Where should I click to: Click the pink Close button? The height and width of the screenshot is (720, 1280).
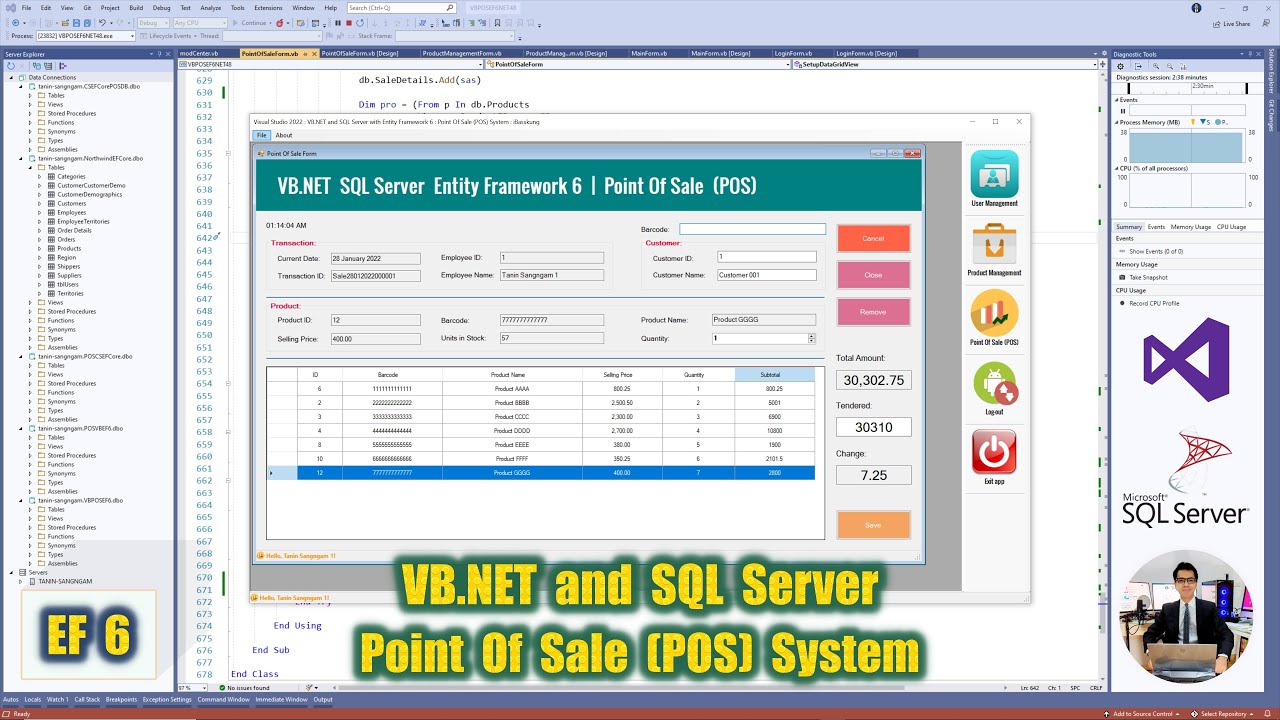873,275
